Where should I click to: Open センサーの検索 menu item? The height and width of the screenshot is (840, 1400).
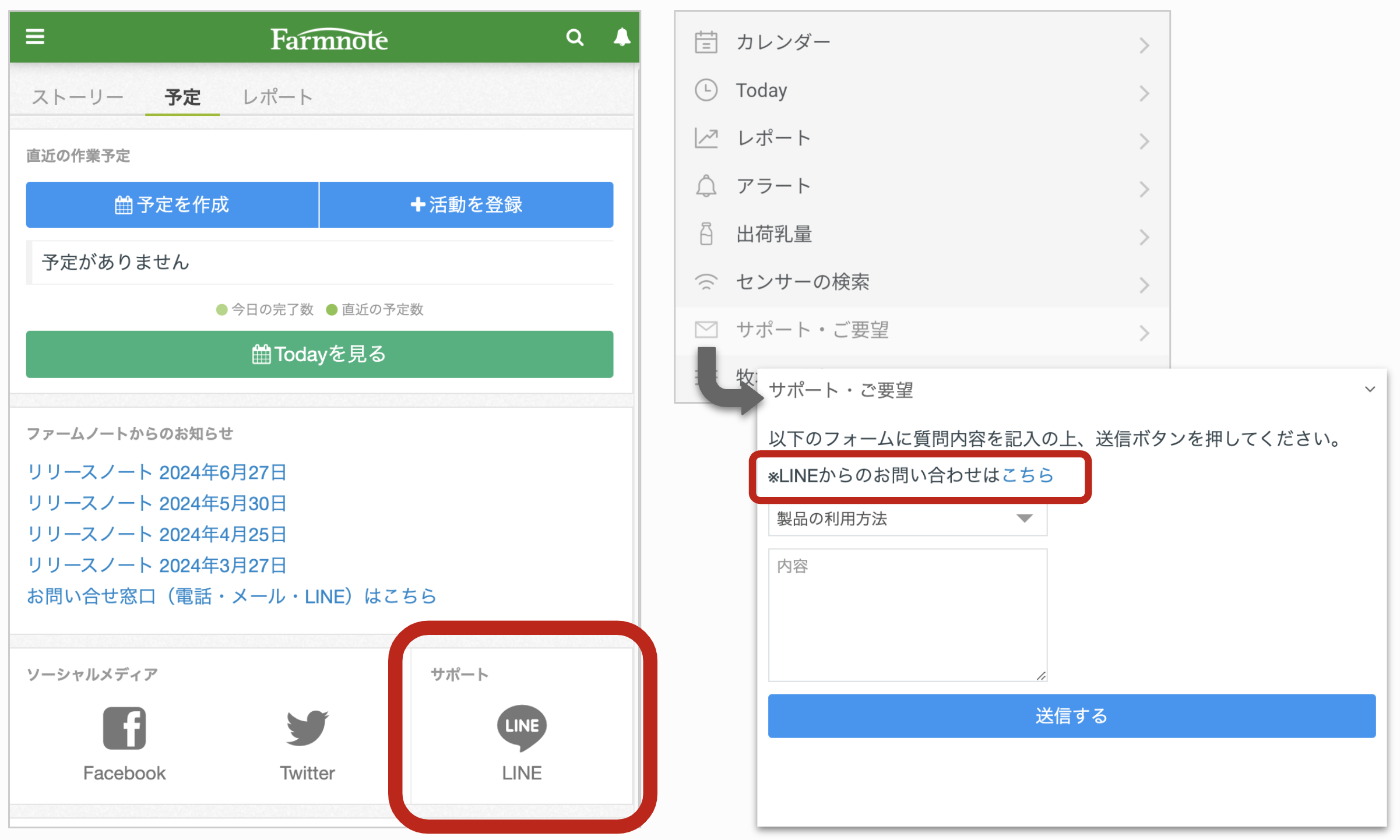[922, 283]
